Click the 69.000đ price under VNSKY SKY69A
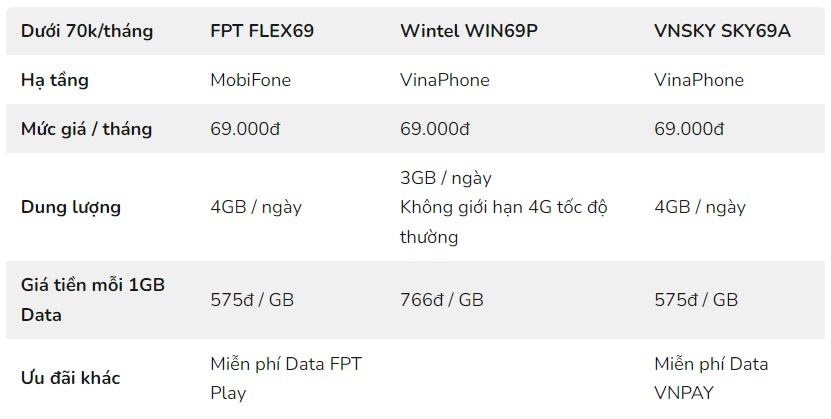The image size is (831, 419). pos(690,129)
